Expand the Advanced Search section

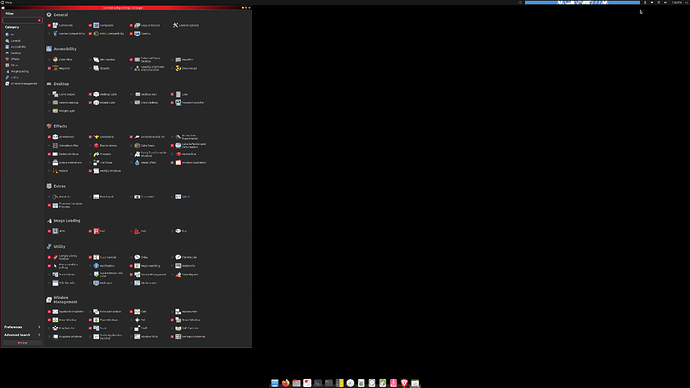[x=22, y=335]
